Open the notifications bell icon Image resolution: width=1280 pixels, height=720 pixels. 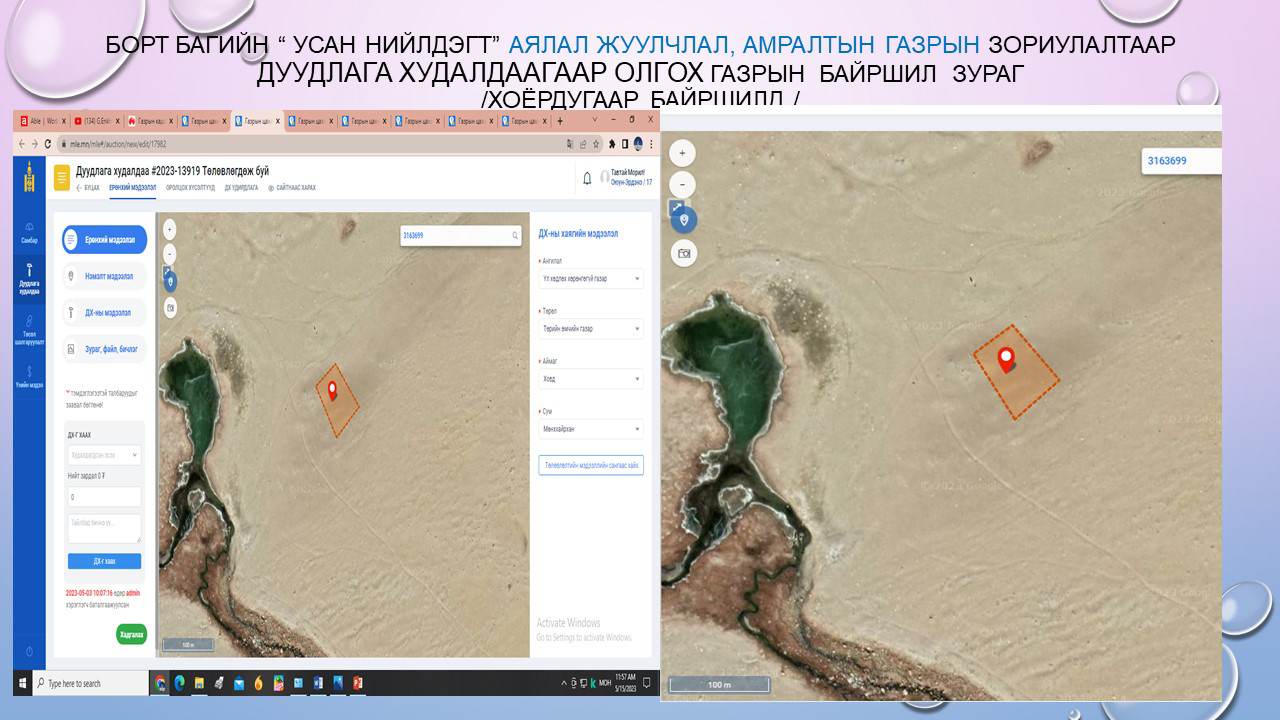coord(587,178)
